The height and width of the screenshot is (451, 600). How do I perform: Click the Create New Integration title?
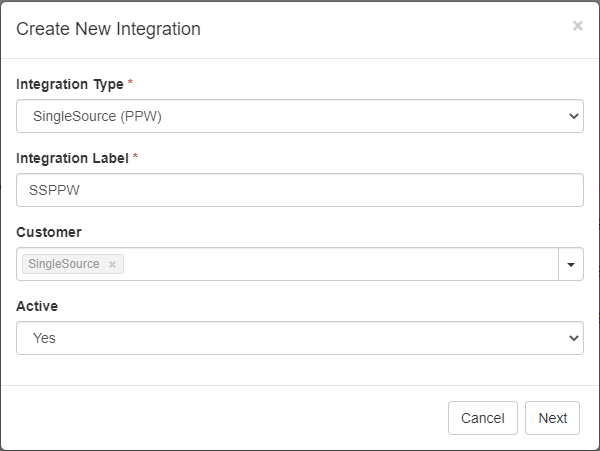click(x=108, y=29)
